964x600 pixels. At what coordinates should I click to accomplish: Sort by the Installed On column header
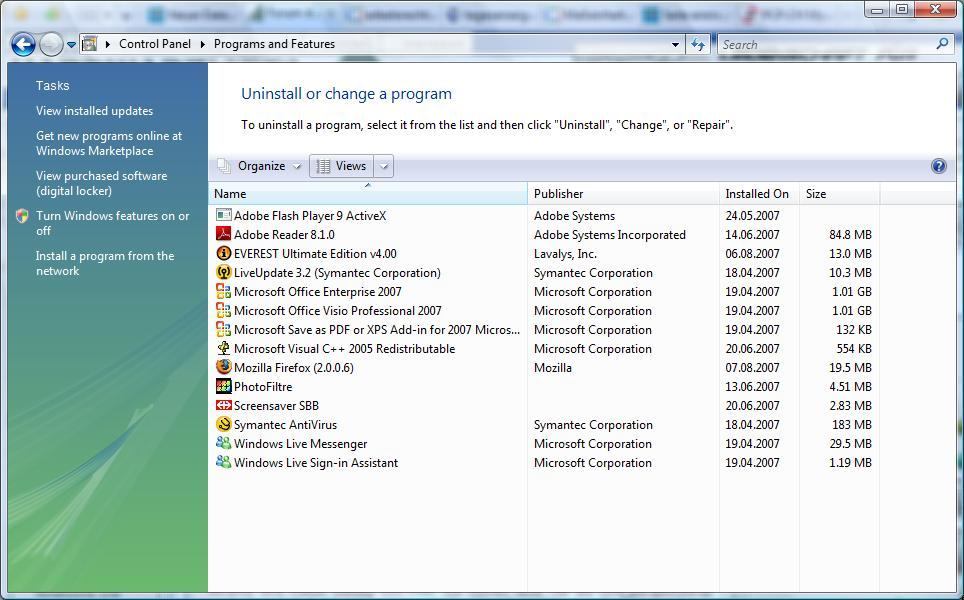pos(759,194)
